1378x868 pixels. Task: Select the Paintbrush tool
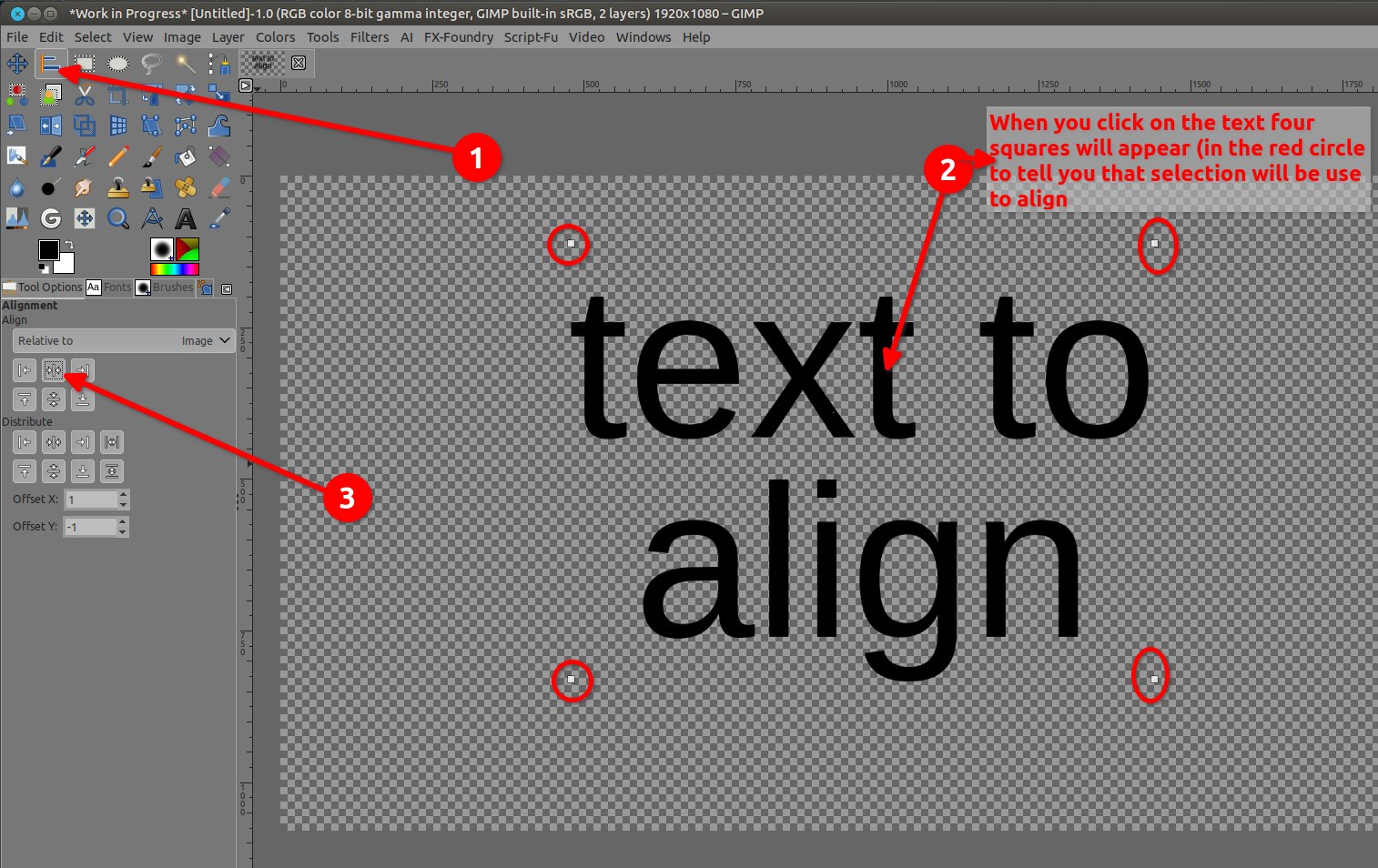point(152,156)
